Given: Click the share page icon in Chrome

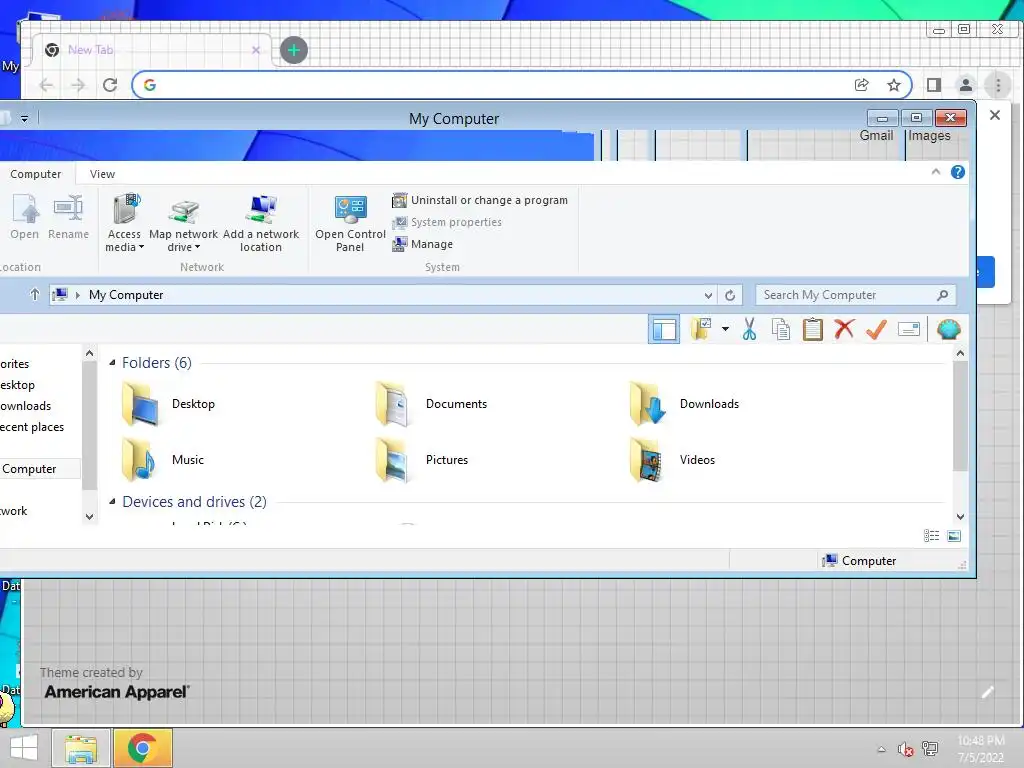Looking at the screenshot, I should 861,85.
